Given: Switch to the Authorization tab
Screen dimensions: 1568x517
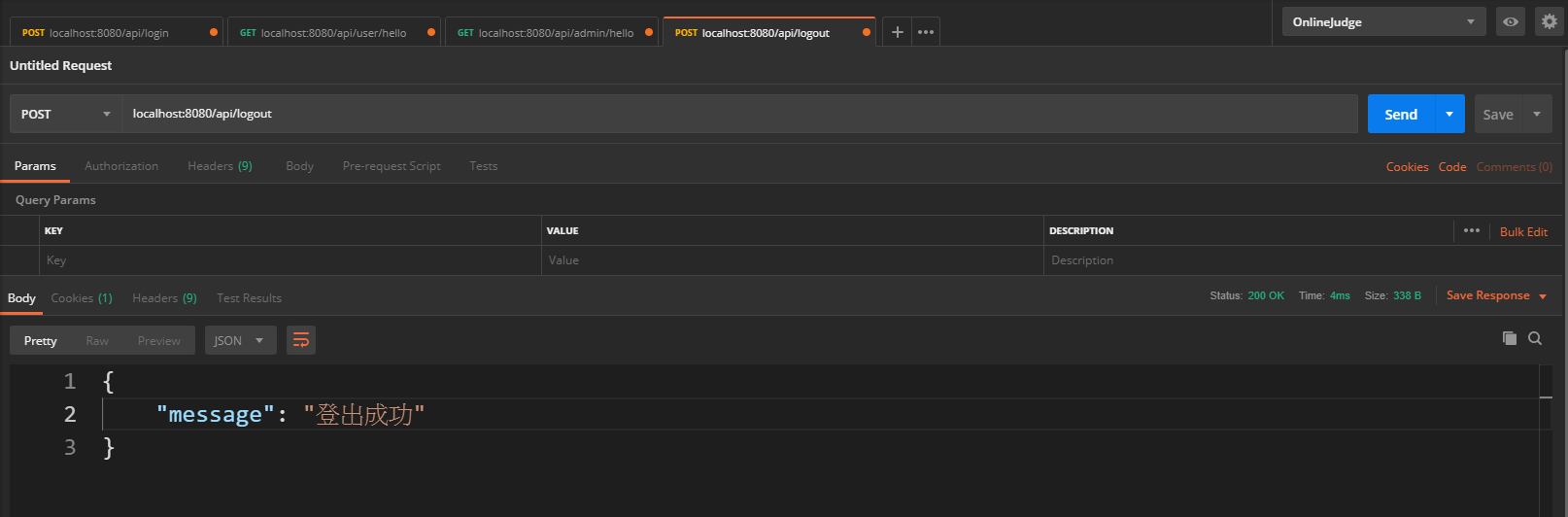Looking at the screenshot, I should click(121, 166).
